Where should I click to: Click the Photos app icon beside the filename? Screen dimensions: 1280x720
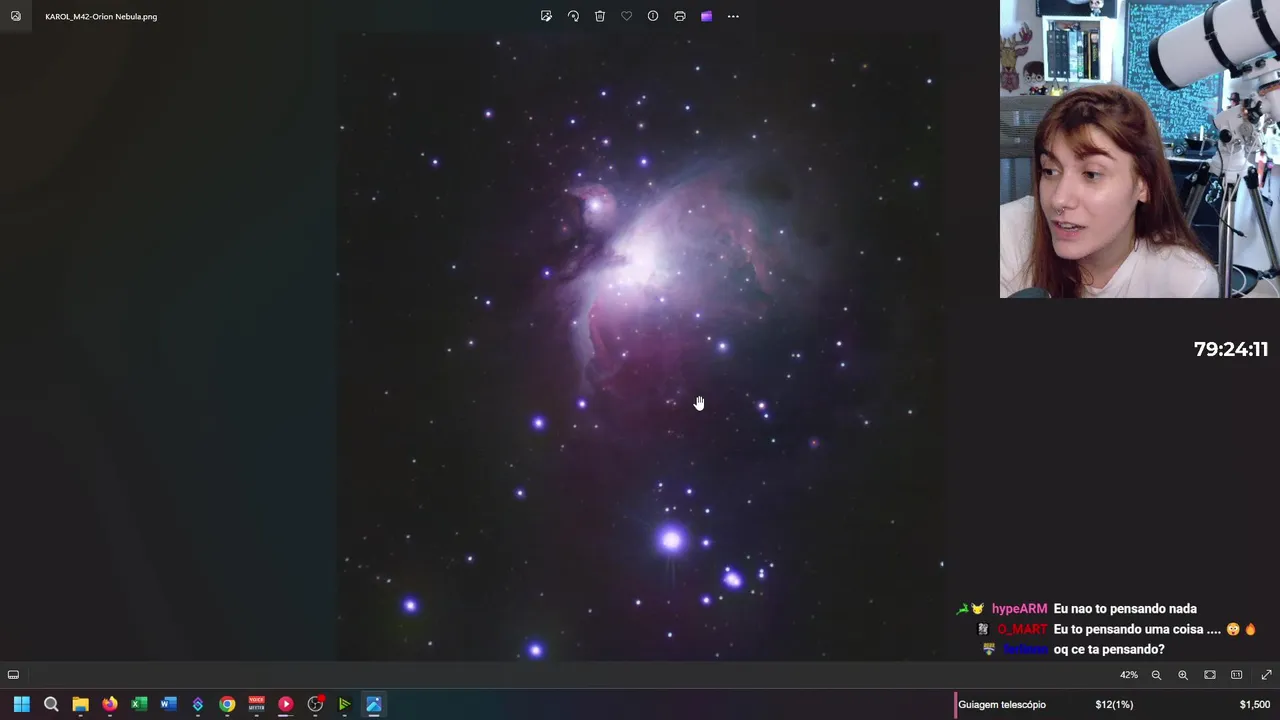click(x=15, y=16)
